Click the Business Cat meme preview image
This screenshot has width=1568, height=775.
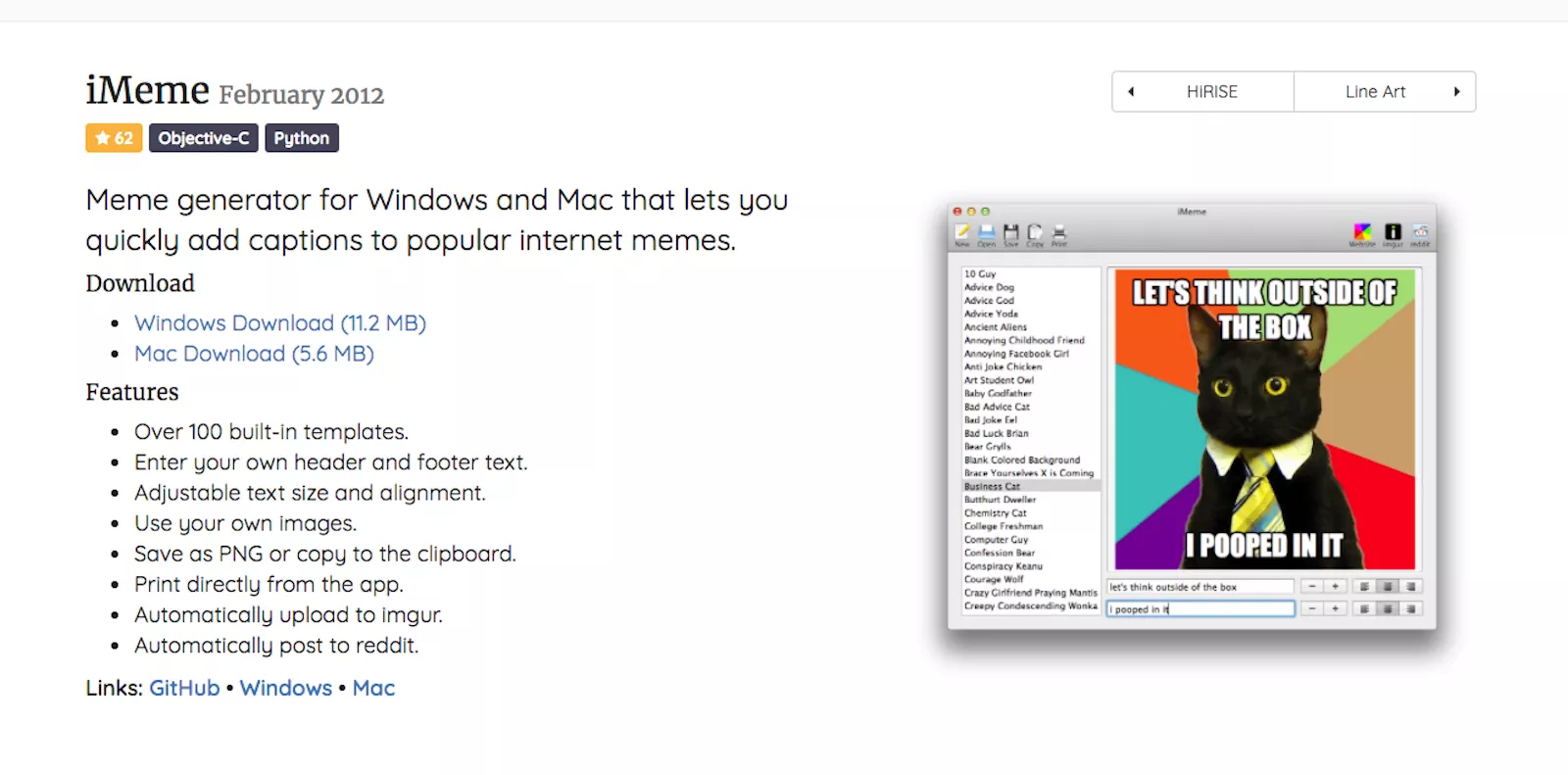pos(1265,419)
